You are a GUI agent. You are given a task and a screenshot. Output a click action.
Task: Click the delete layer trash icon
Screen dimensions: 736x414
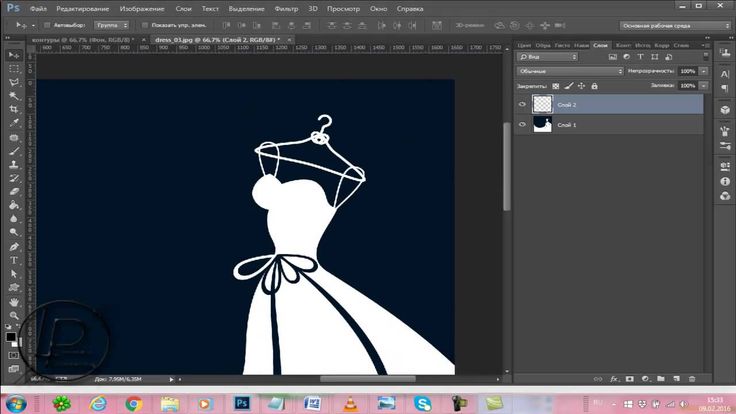tap(690, 378)
